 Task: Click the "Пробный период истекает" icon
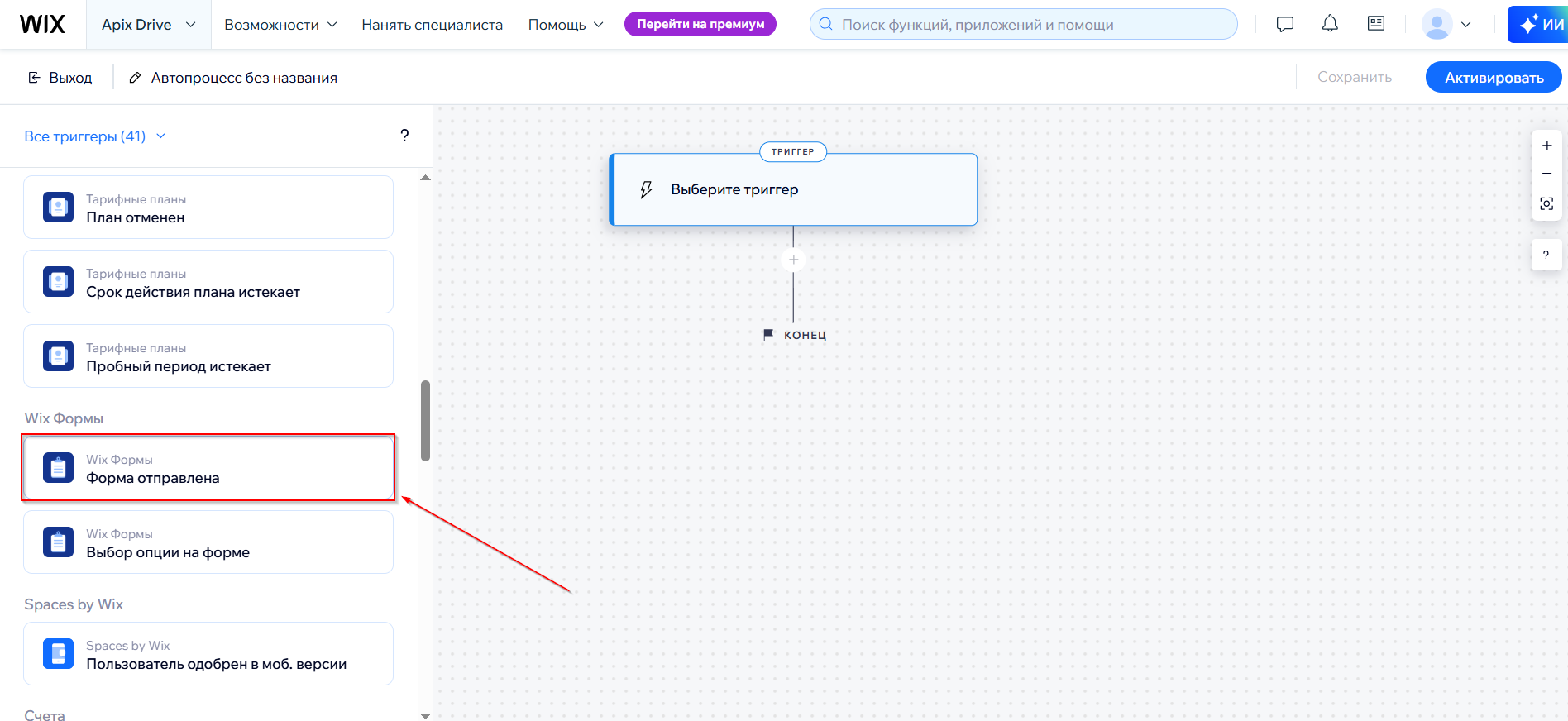click(x=58, y=356)
